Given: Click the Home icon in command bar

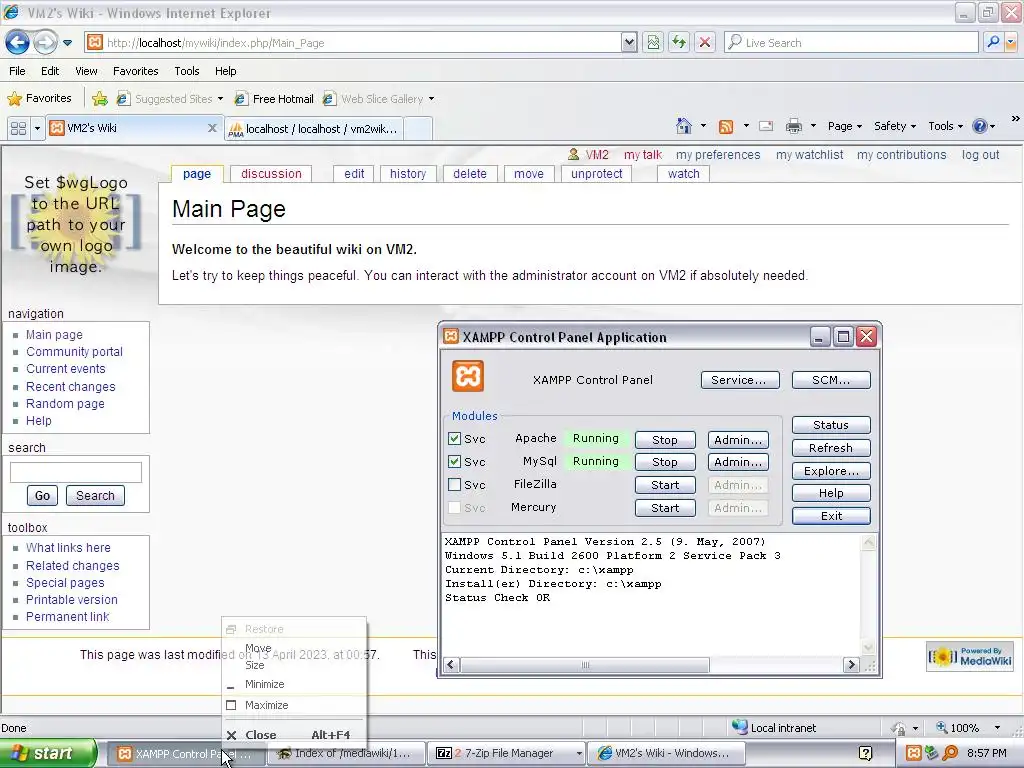Looking at the screenshot, I should (x=684, y=126).
